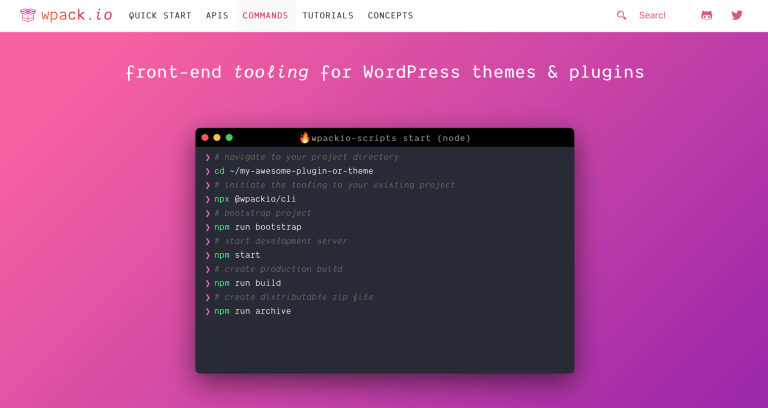This screenshot has height=408, width=768.
Task: Open the Tutorials menu item
Action: click(328, 16)
